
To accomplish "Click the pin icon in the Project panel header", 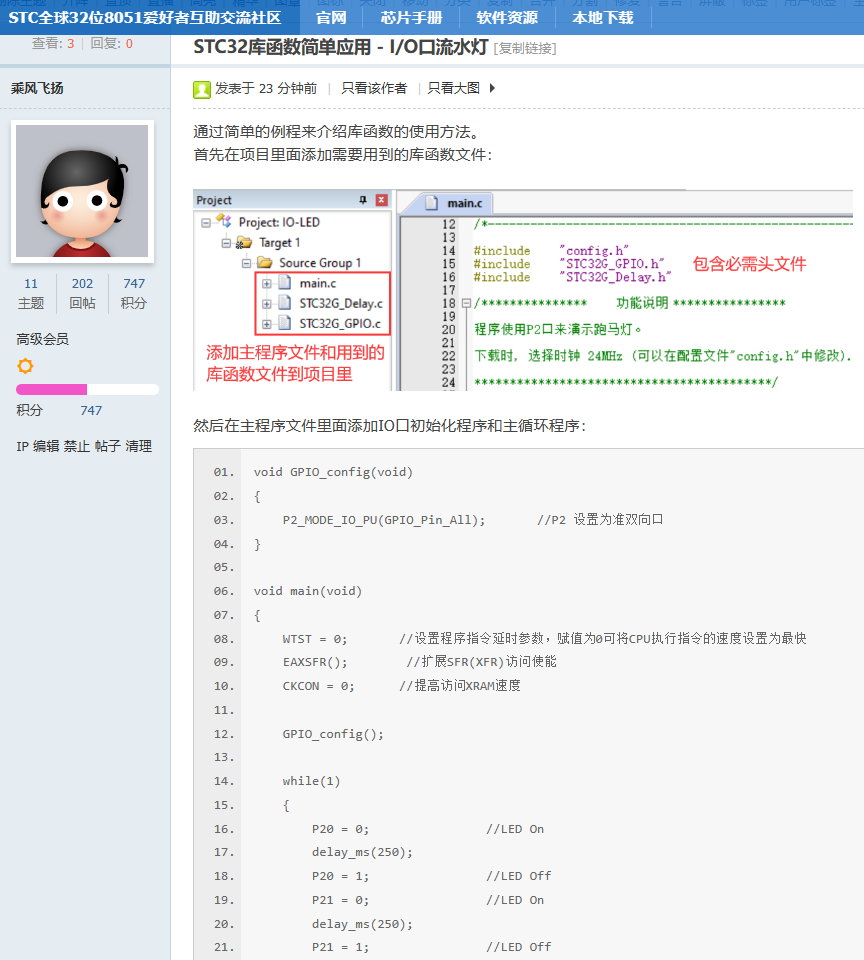I will click(x=363, y=200).
